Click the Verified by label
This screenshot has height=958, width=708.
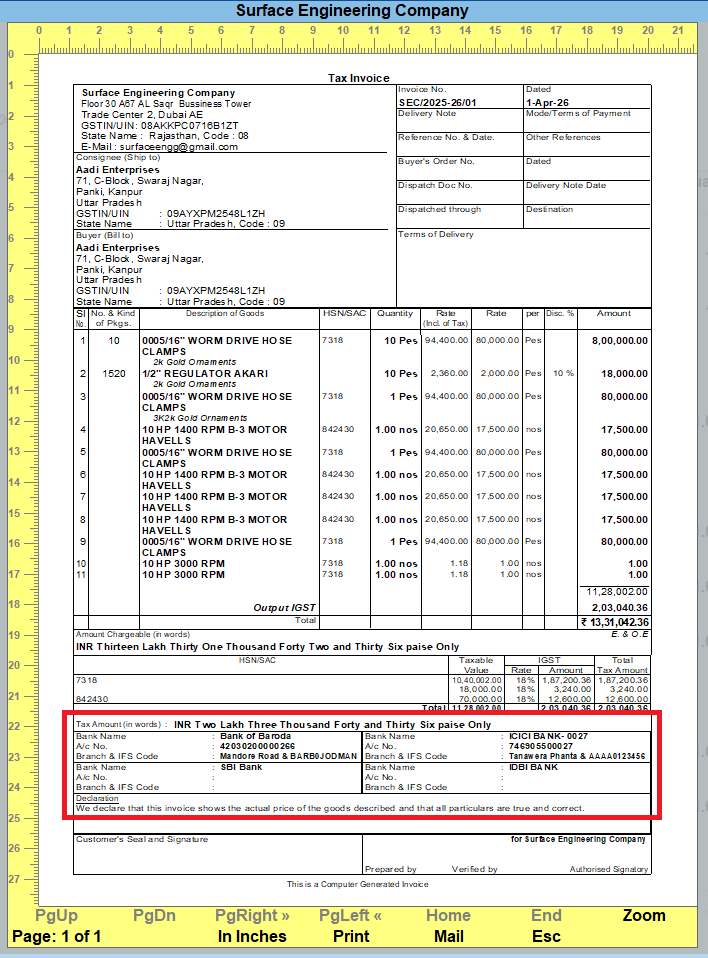click(474, 869)
